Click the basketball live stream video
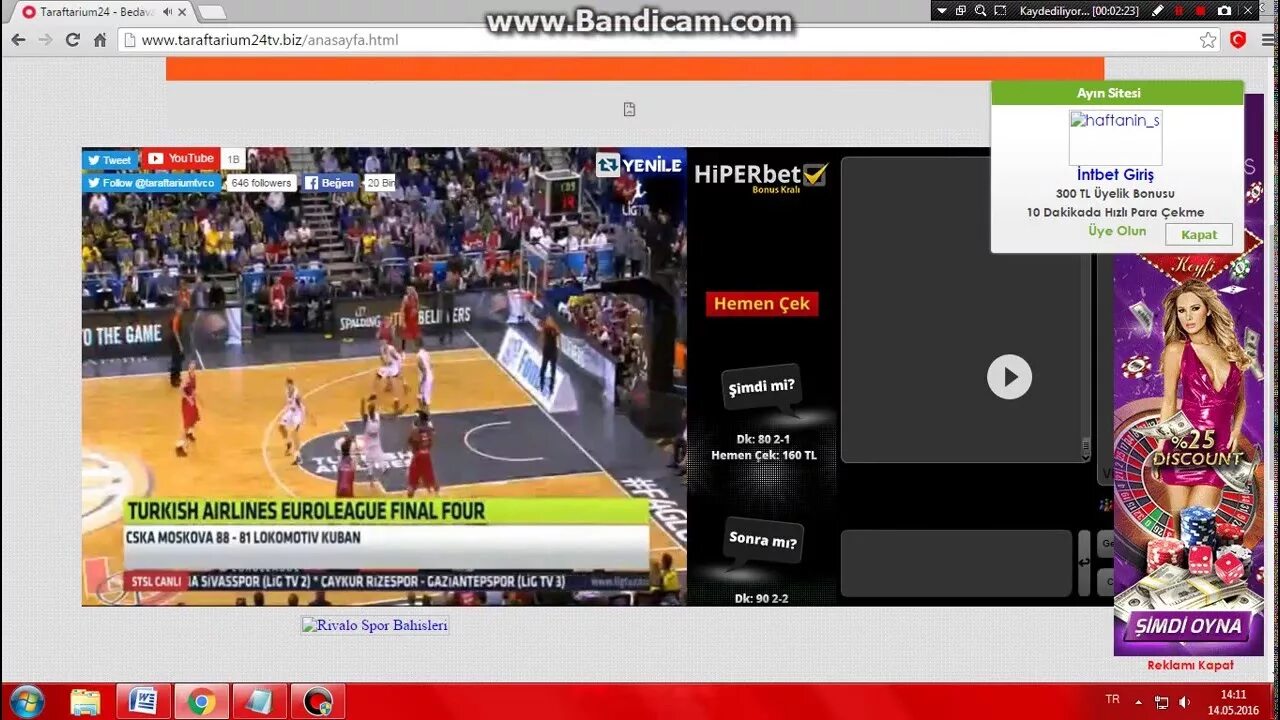Image resolution: width=1280 pixels, height=720 pixels. coord(384,376)
